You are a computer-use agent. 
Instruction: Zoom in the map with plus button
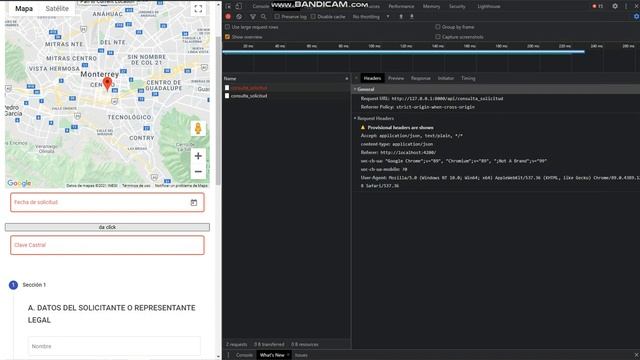pos(198,156)
